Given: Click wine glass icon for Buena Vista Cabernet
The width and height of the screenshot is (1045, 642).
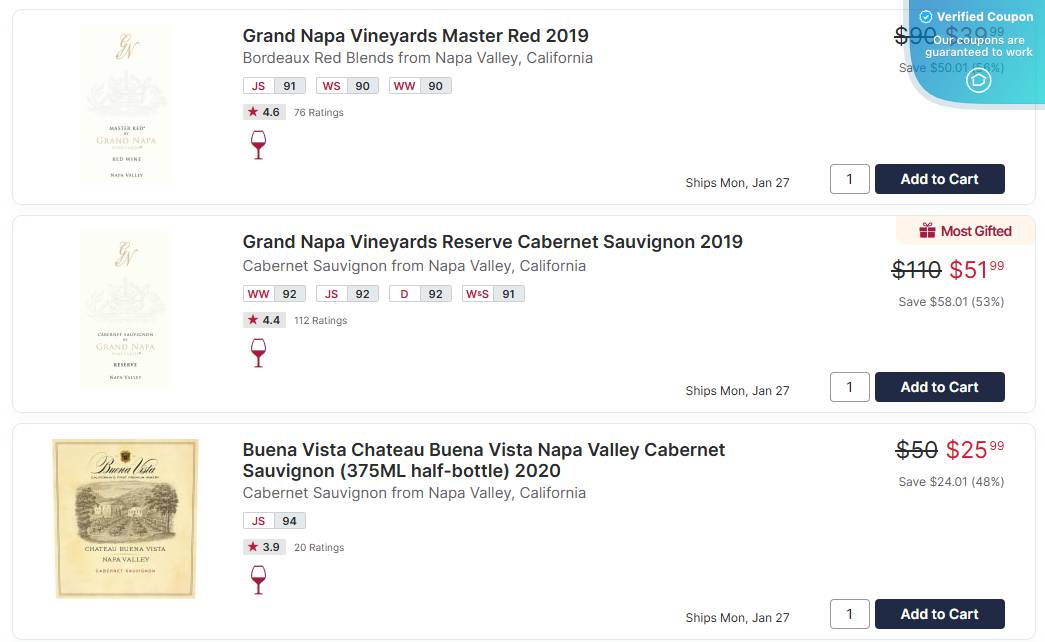Looking at the screenshot, I should [258, 579].
